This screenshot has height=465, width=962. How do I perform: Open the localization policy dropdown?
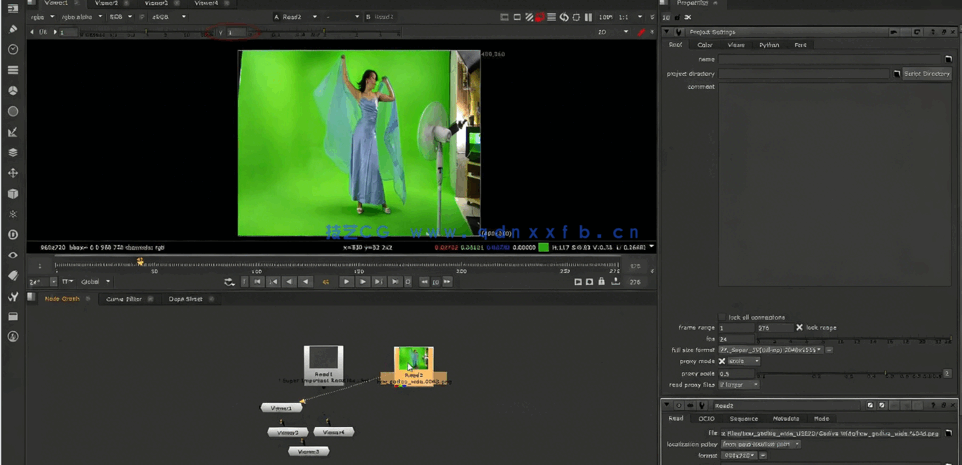(760, 444)
